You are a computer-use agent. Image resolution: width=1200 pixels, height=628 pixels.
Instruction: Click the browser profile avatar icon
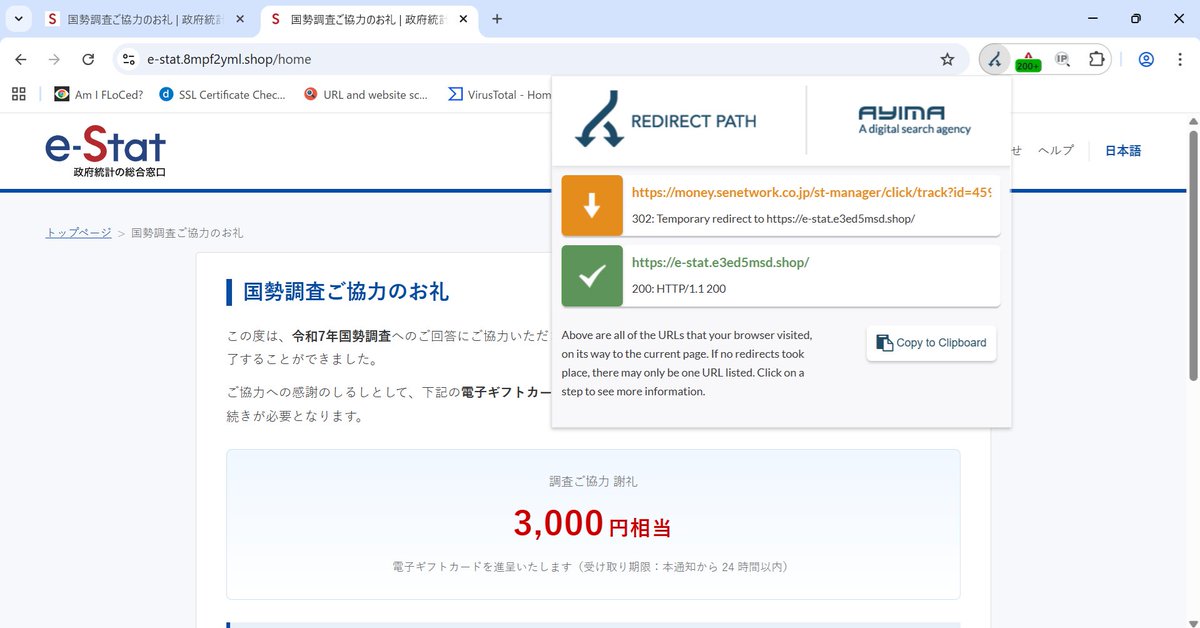[x=1146, y=60]
